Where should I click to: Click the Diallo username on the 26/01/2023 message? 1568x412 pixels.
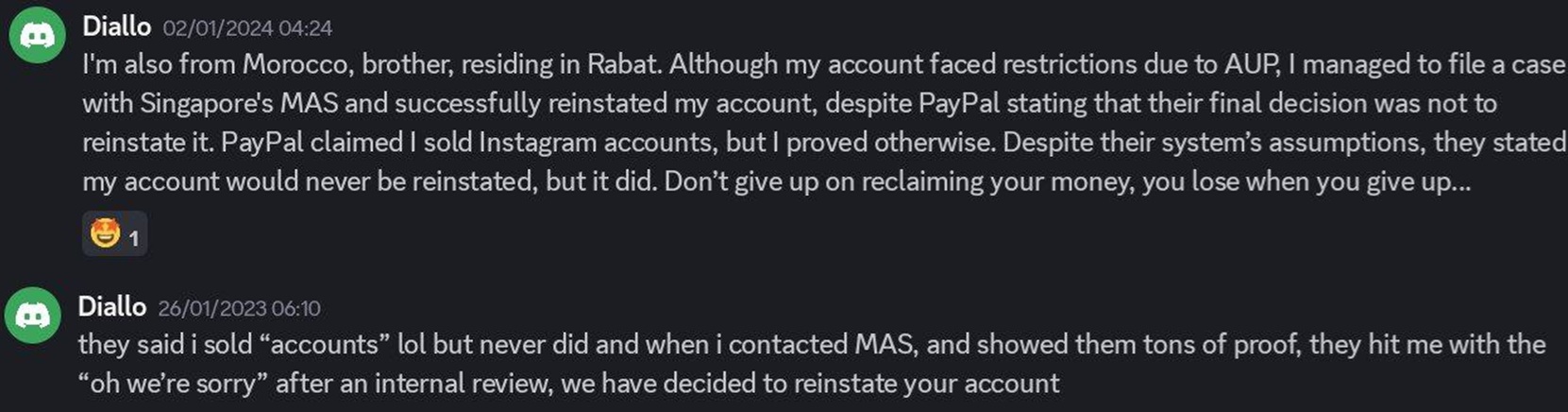tap(111, 306)
